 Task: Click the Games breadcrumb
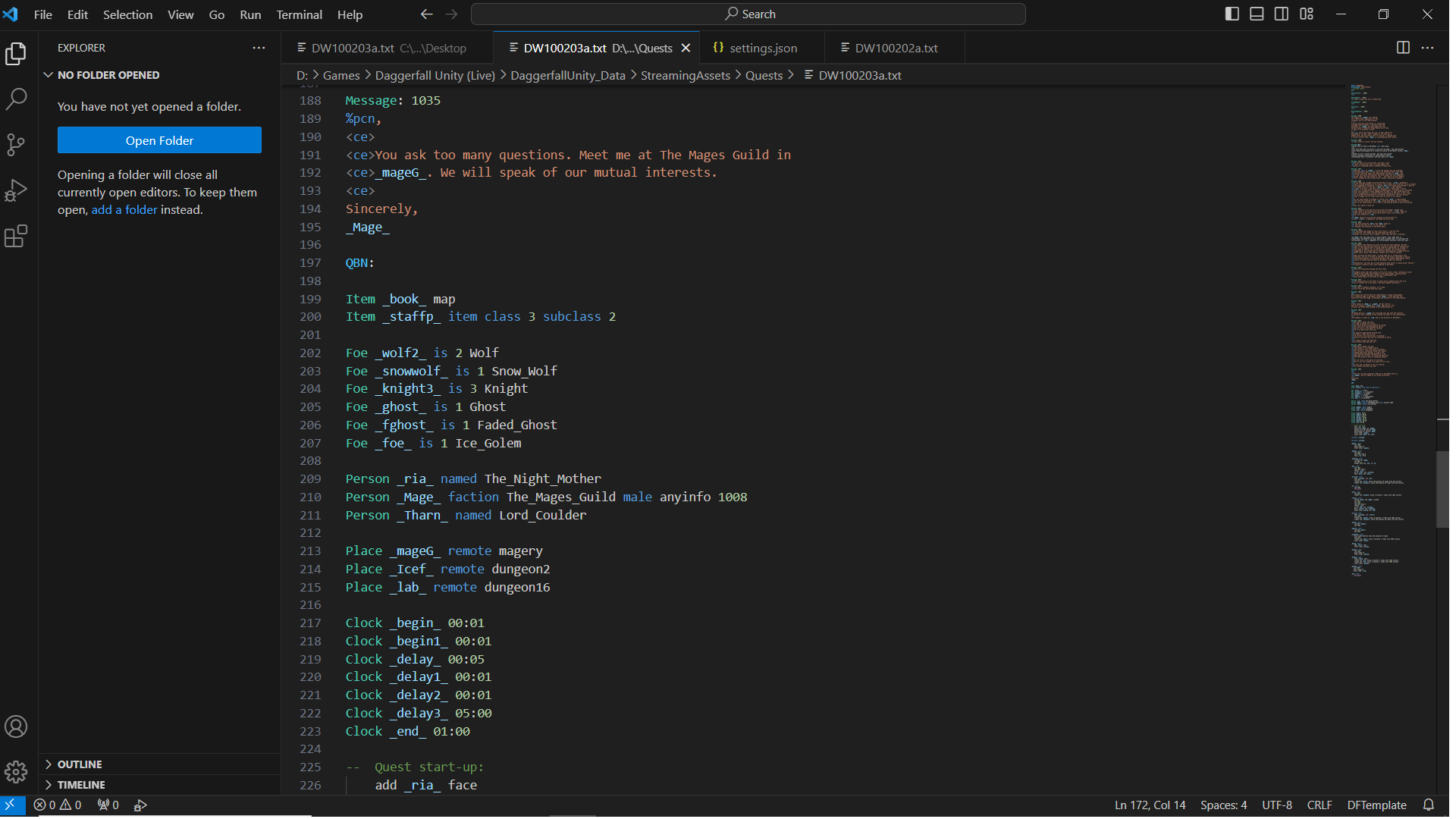tap(341, 75)
